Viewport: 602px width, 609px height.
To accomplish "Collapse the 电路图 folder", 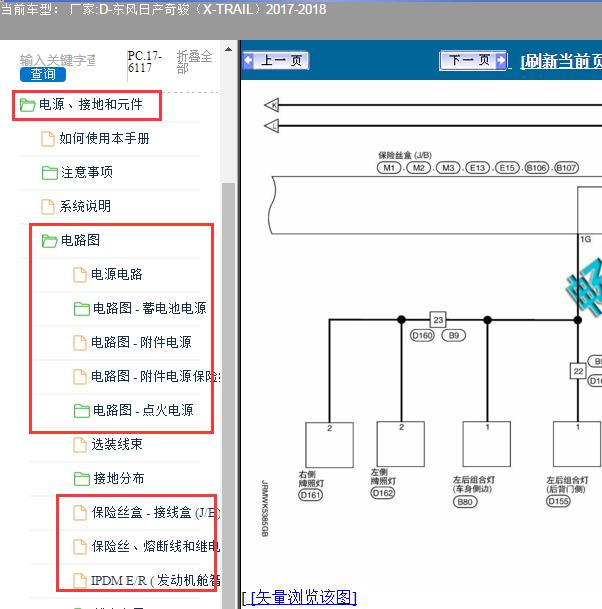I will coord(80,240).
